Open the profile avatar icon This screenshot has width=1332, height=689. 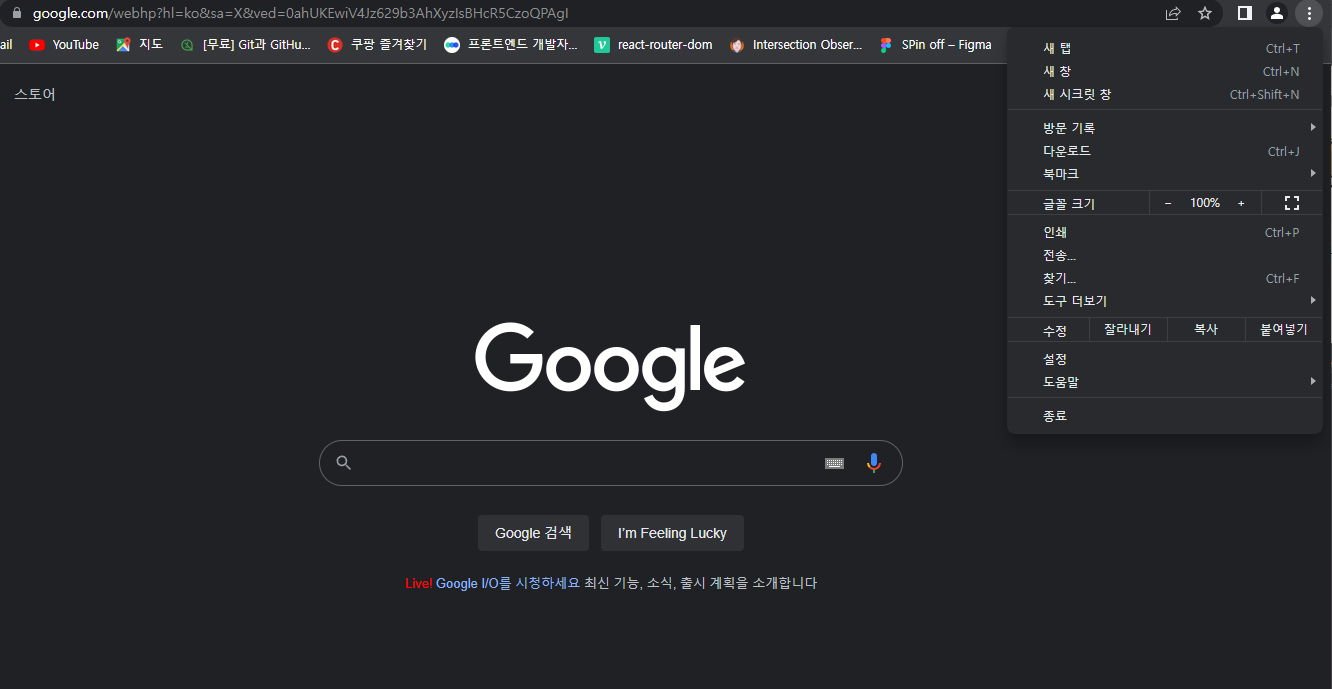pos(1277,13)
